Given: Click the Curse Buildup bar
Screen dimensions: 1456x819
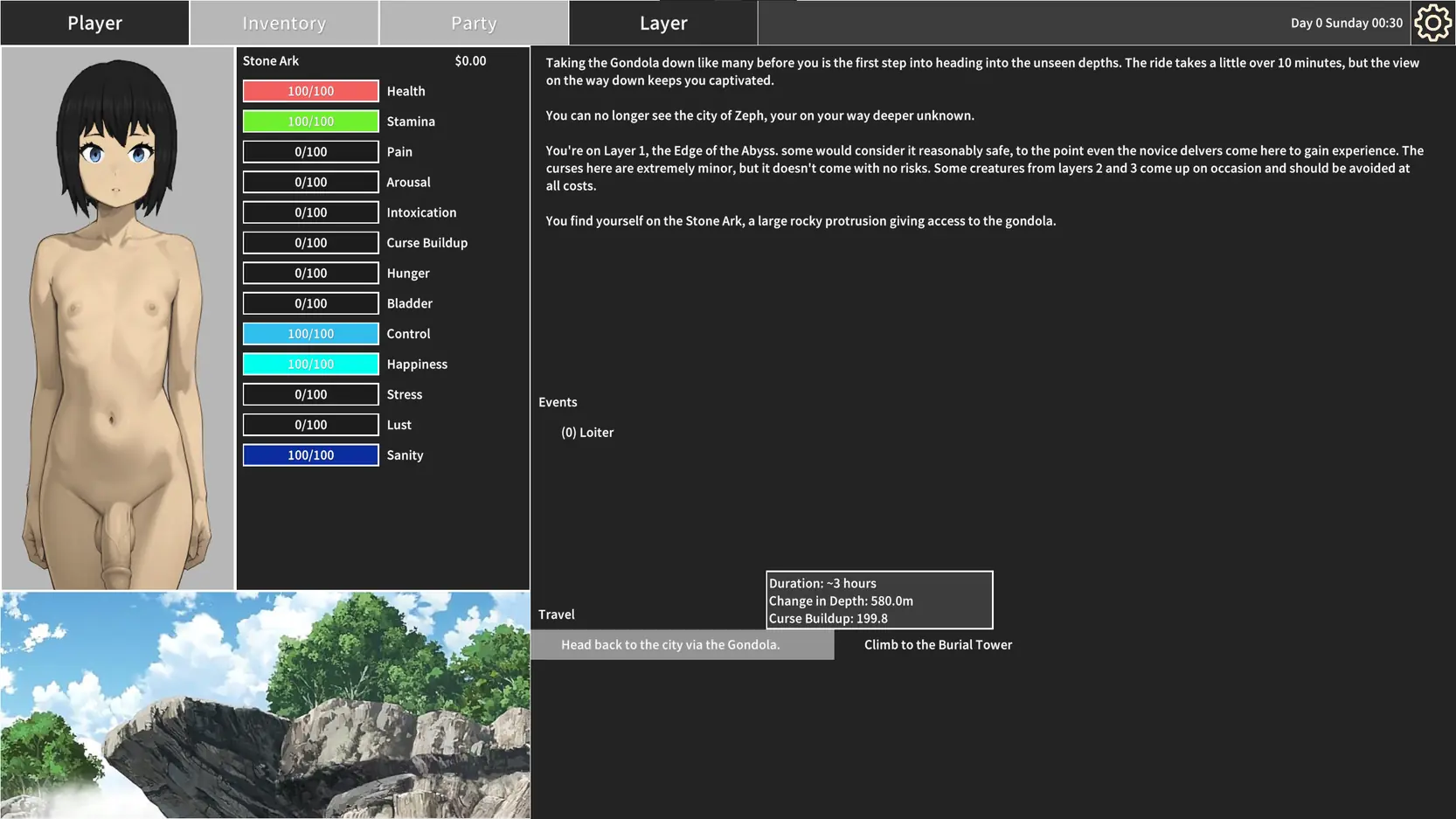Looking at the screenshot, I should tap(310, 243).
